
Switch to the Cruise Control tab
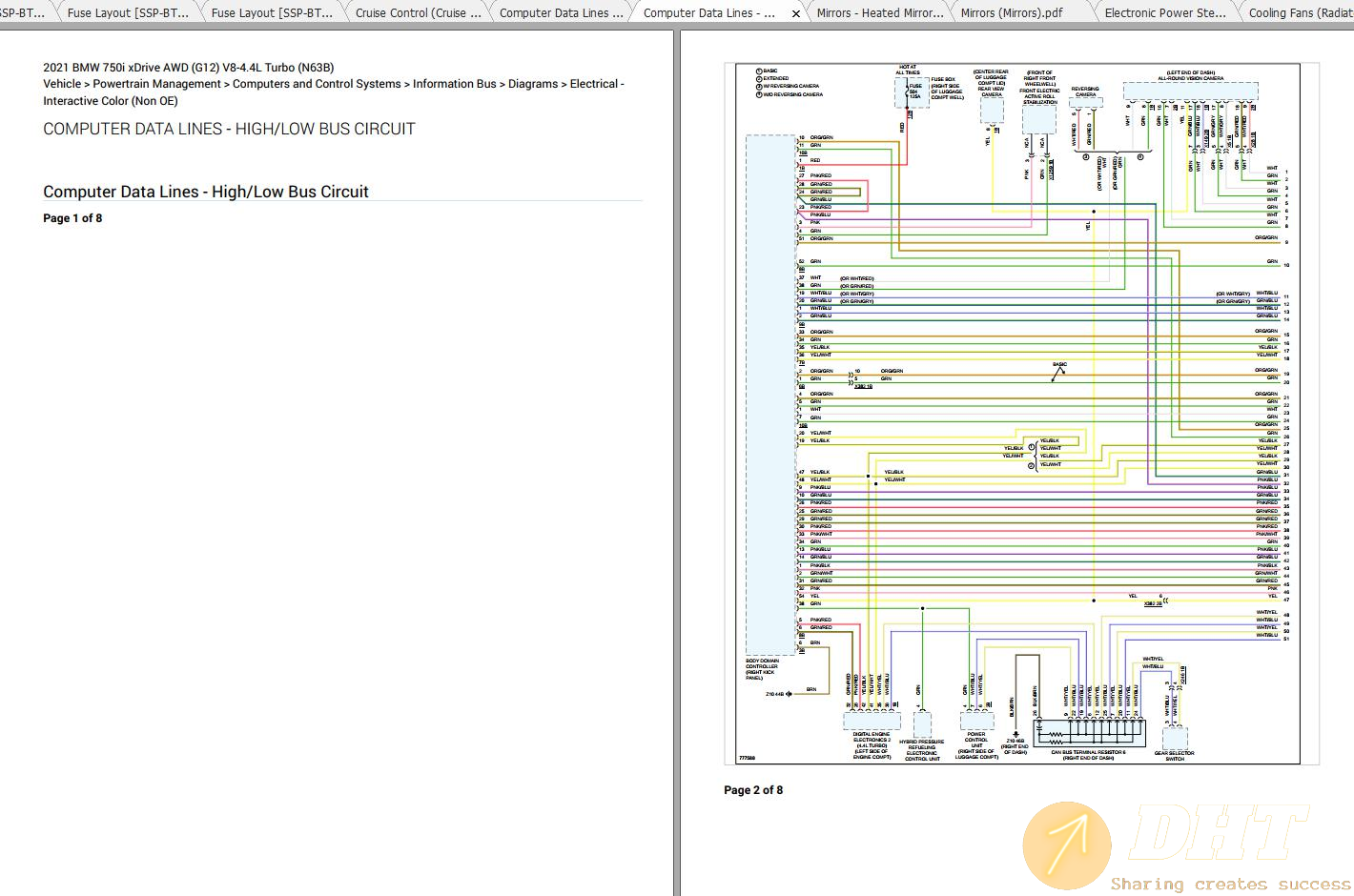(x=418, y=13)
